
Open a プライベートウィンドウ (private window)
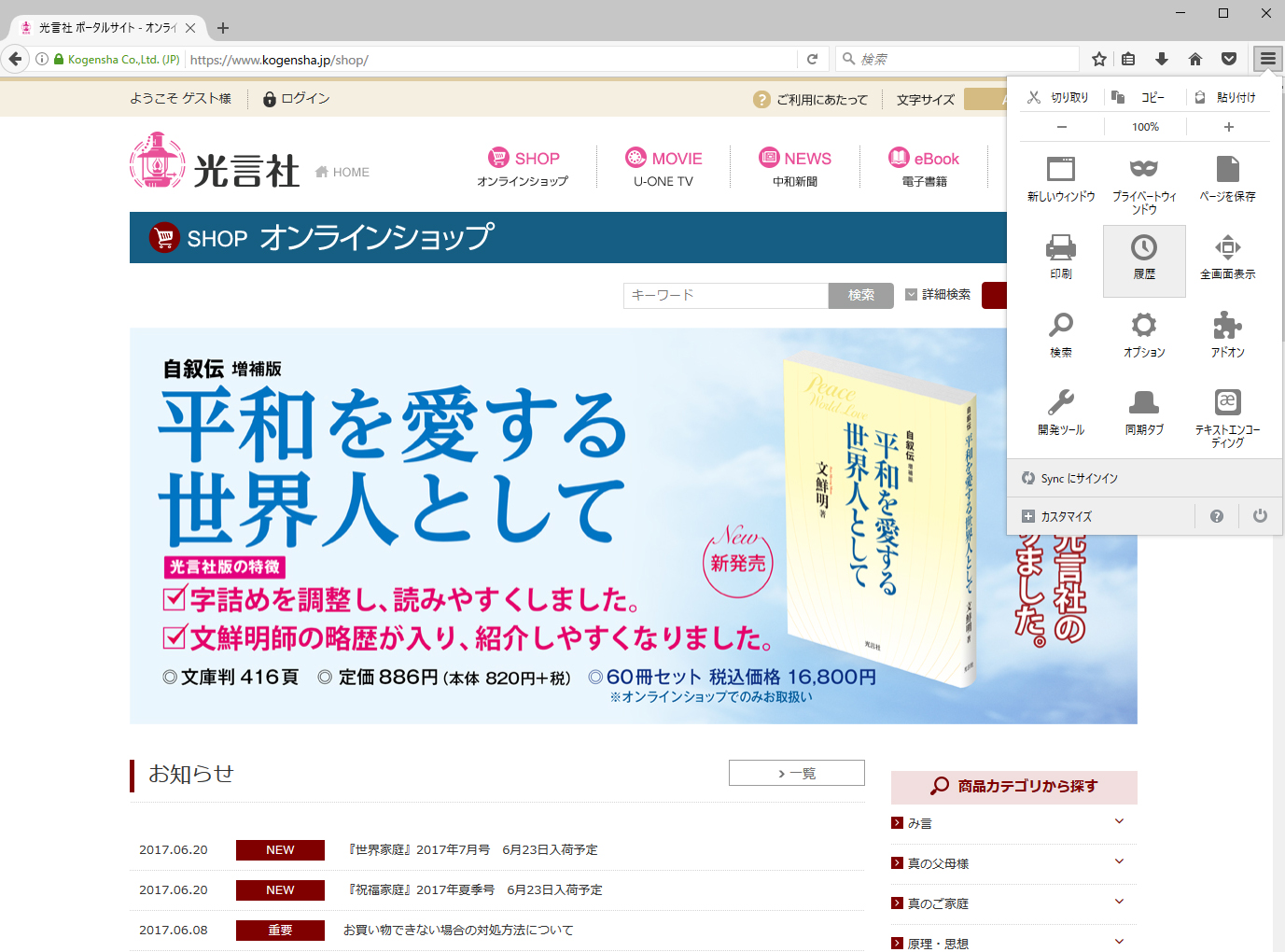pyautogui.click(x=1144, y=184)
